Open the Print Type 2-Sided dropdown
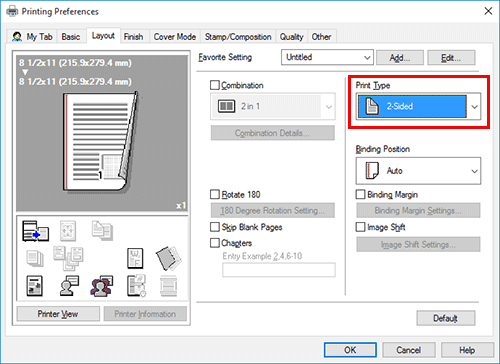 [x=418, y=106]
